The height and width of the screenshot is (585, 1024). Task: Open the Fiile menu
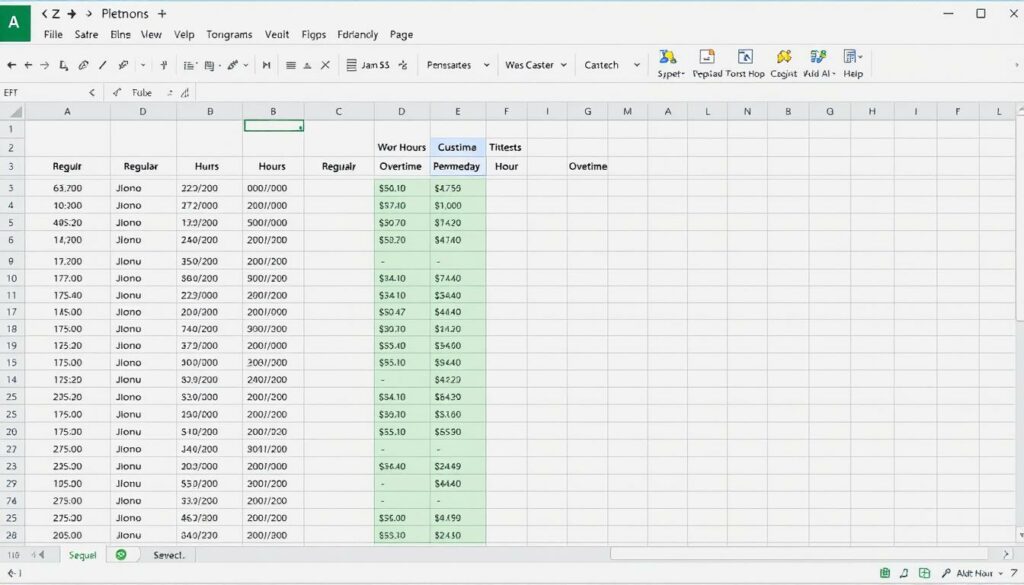point(53,35)
